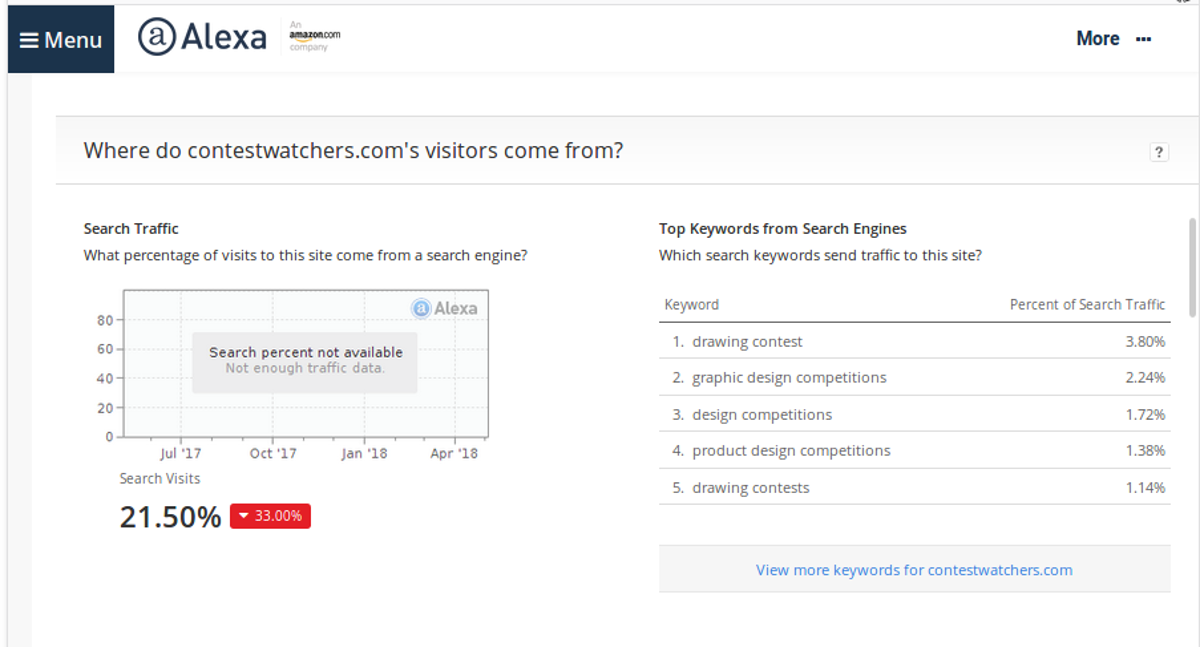Click the Alexa logo

[202, 38]
